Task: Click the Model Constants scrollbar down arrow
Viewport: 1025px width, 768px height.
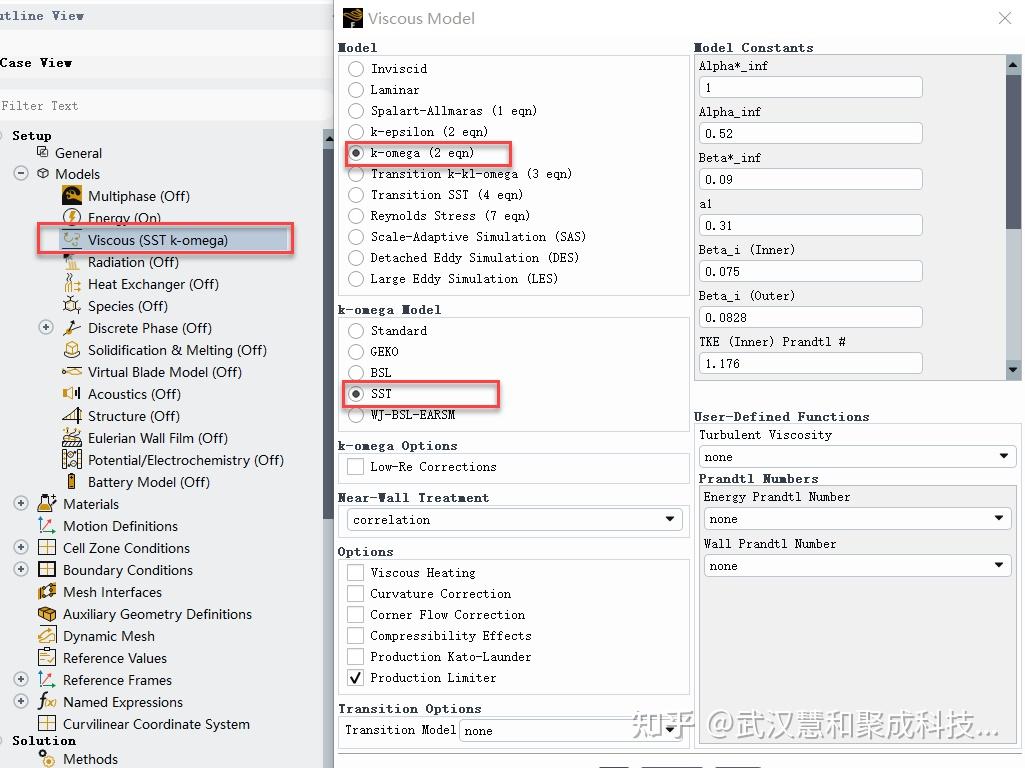Action: (x=1013, y=369)
